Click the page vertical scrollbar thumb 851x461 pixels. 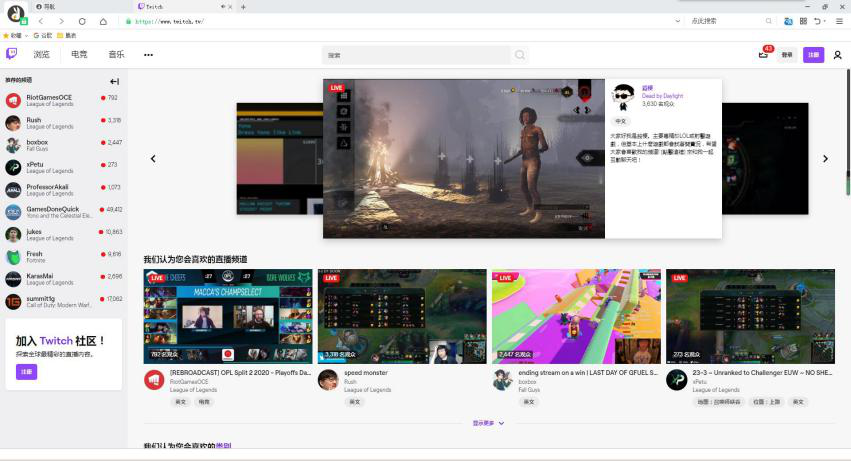pos(848,133)
